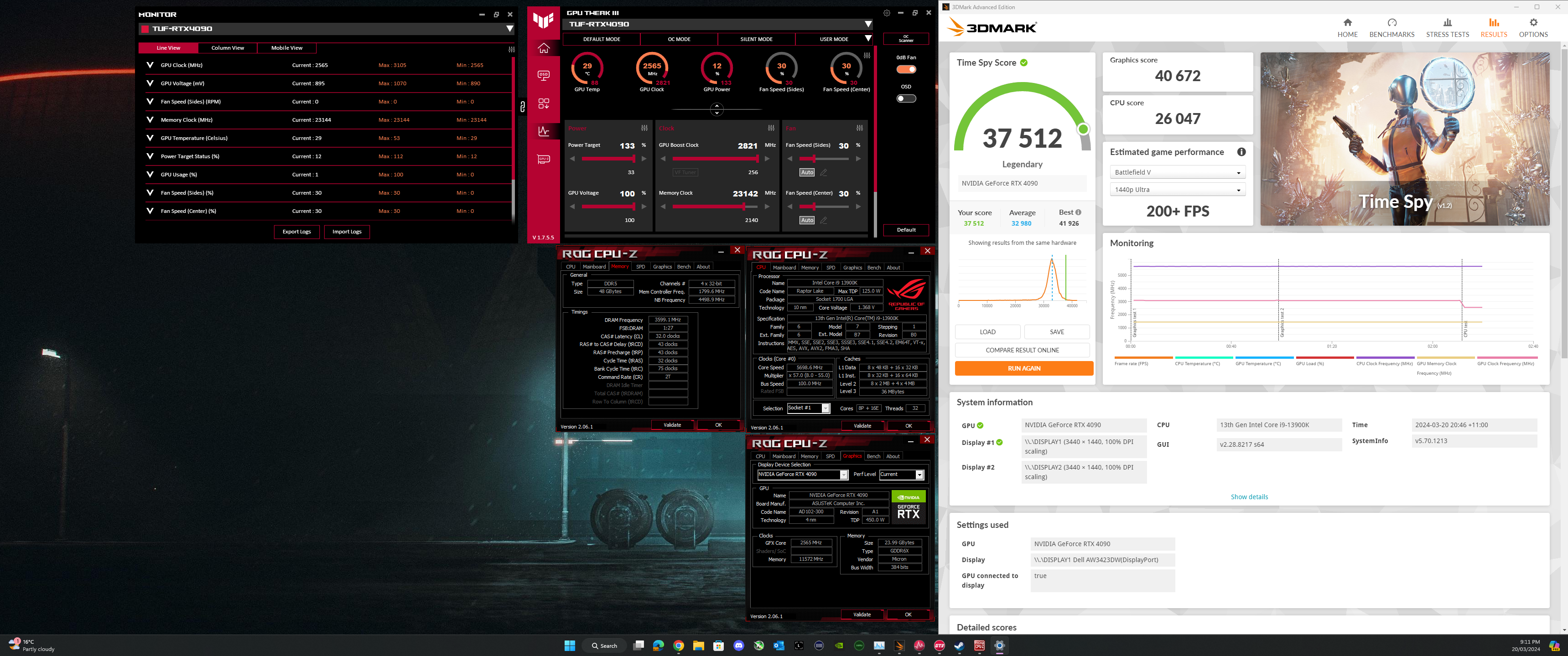The image size is (1568, 656).
Task: Select Default Mode in GPU Tweak
Action: [x=602, y=39]
